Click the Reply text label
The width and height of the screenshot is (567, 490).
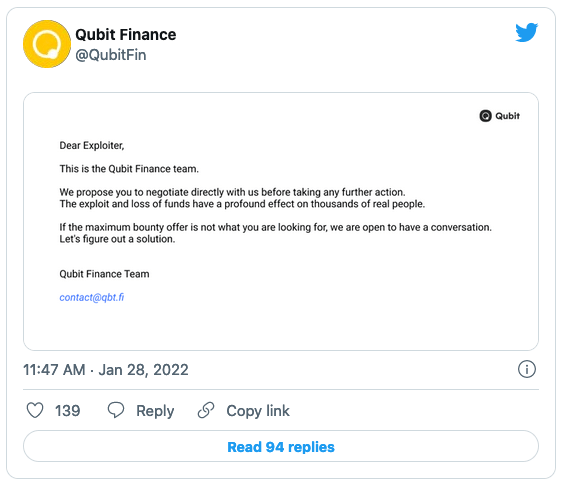(x=155, y=411)
